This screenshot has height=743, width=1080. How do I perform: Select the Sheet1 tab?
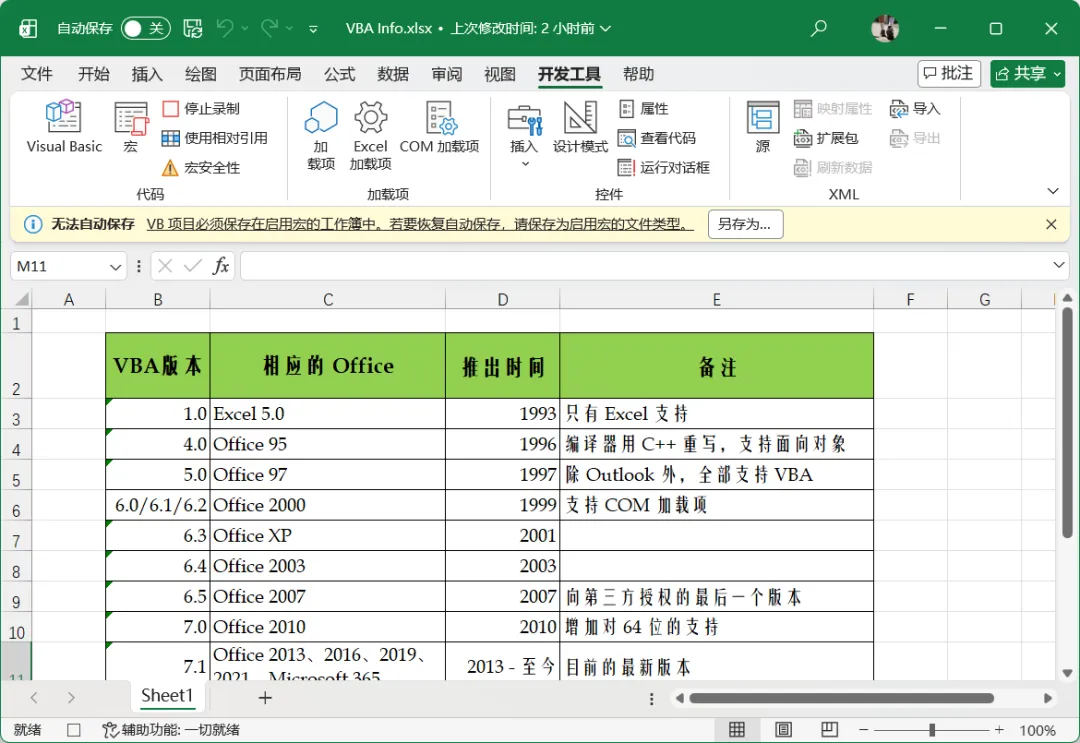(x=167, y=696)
